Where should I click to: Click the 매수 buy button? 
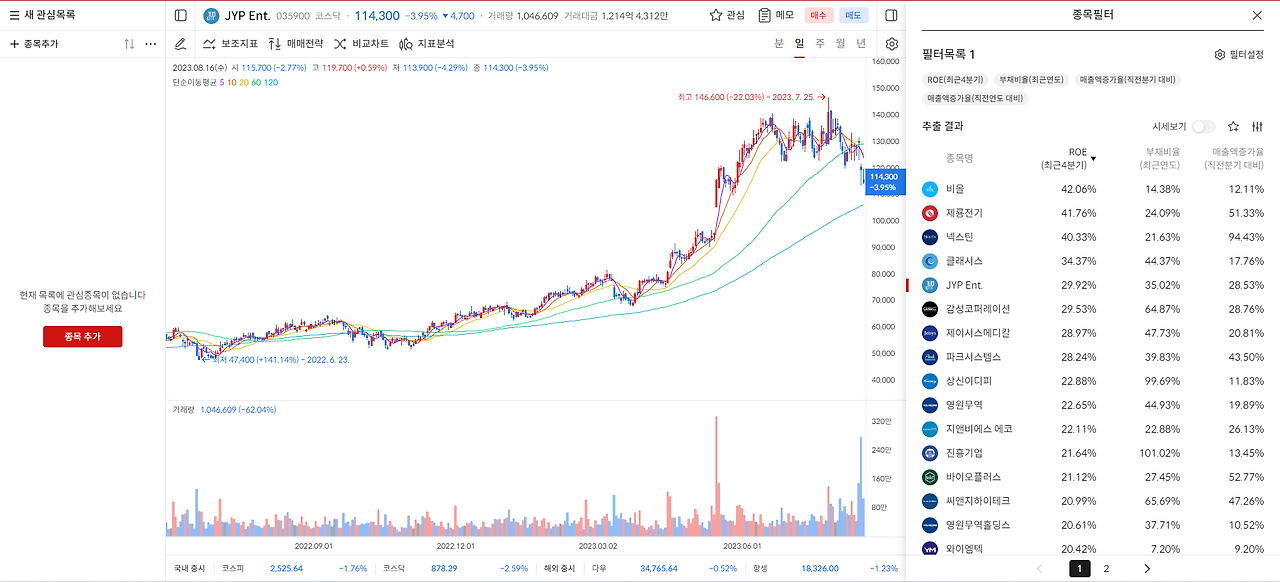[819, 15]
